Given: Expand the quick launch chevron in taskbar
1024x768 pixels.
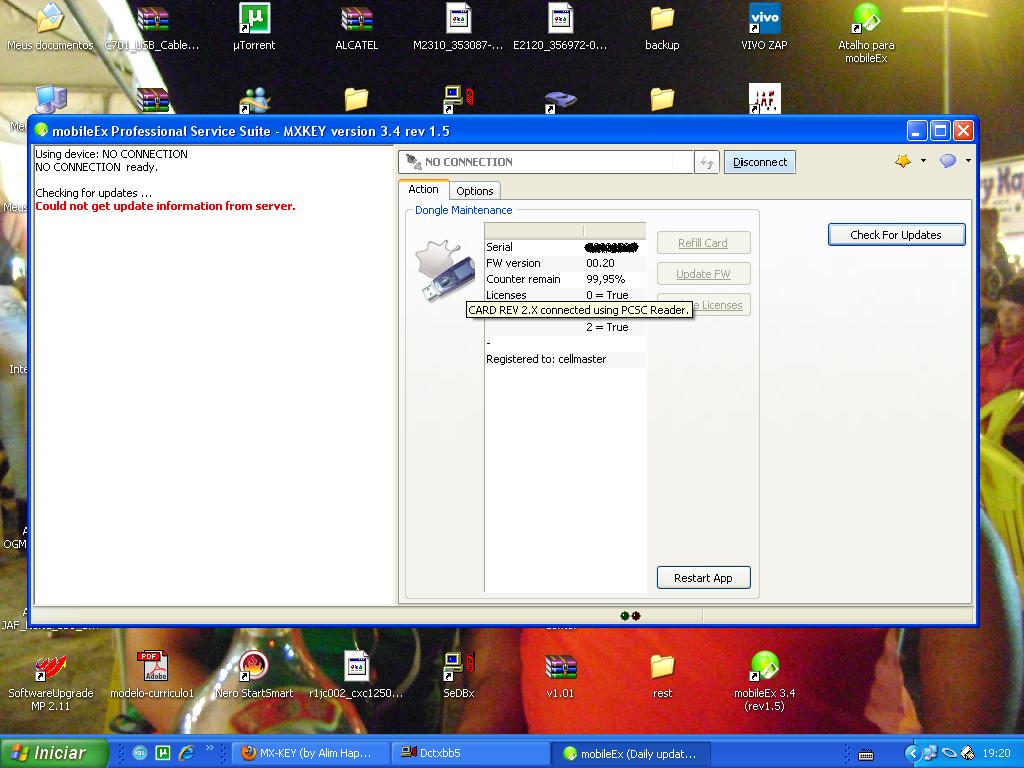Looking at the screenshot, I should 210,748.
